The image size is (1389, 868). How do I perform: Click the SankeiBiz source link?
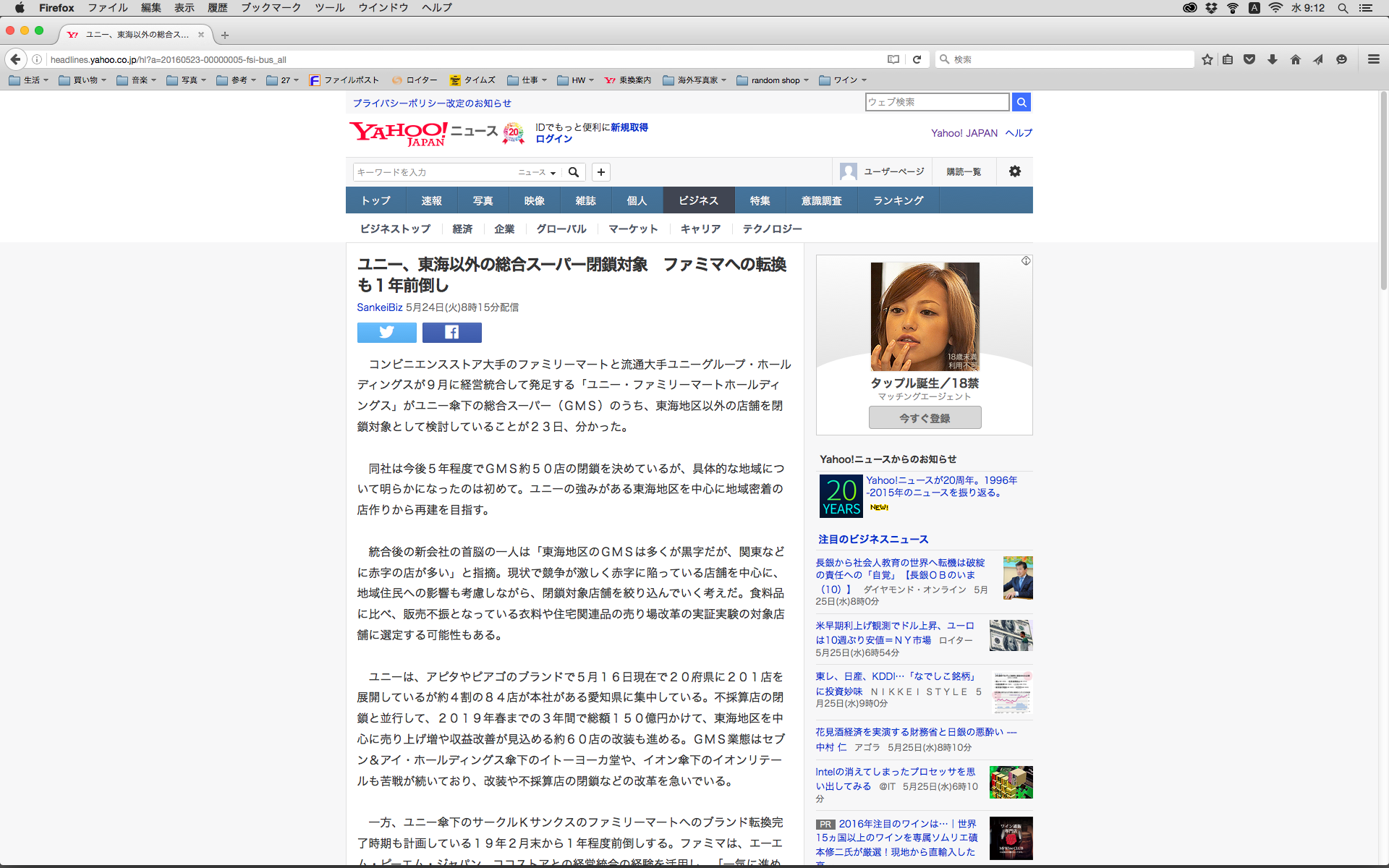379,307
